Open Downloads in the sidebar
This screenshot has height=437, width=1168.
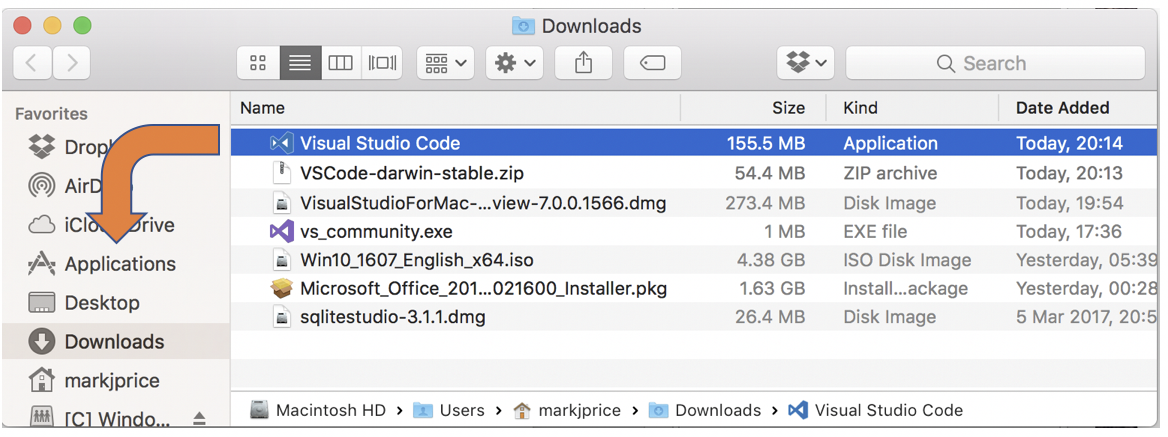coord(115,342)
